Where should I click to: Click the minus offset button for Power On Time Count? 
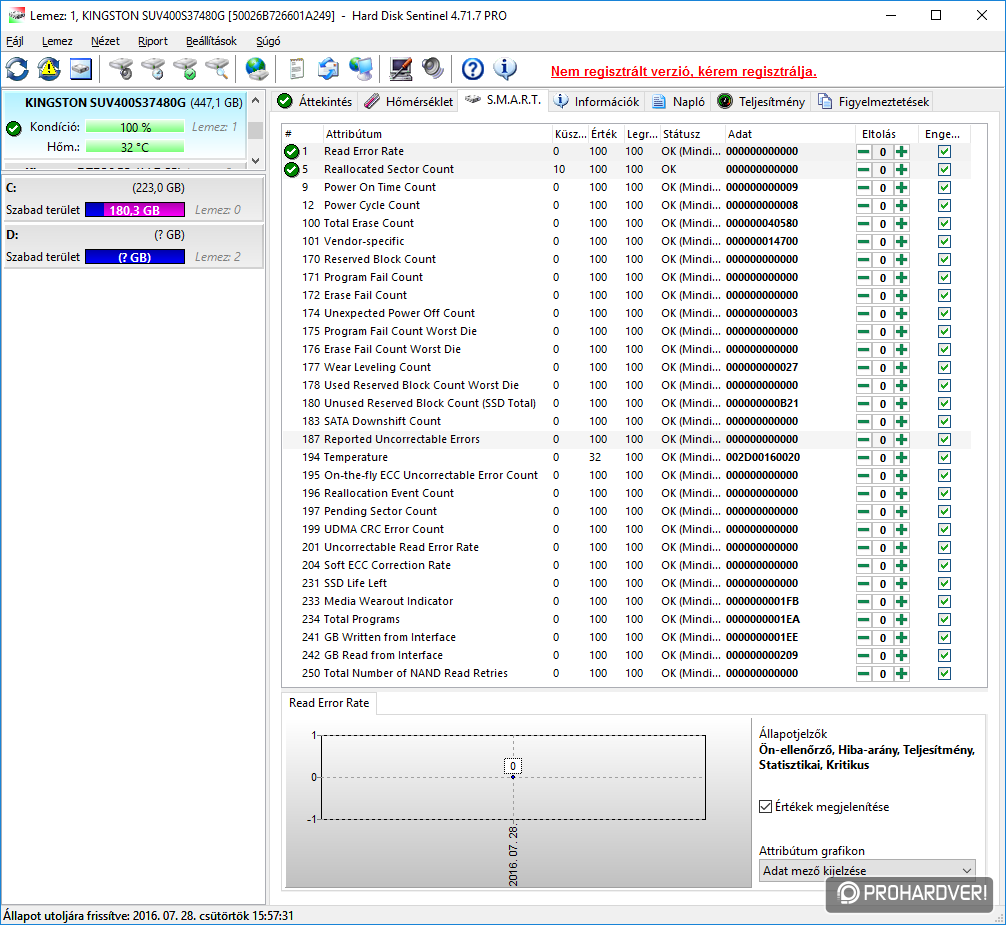point(864,188)
